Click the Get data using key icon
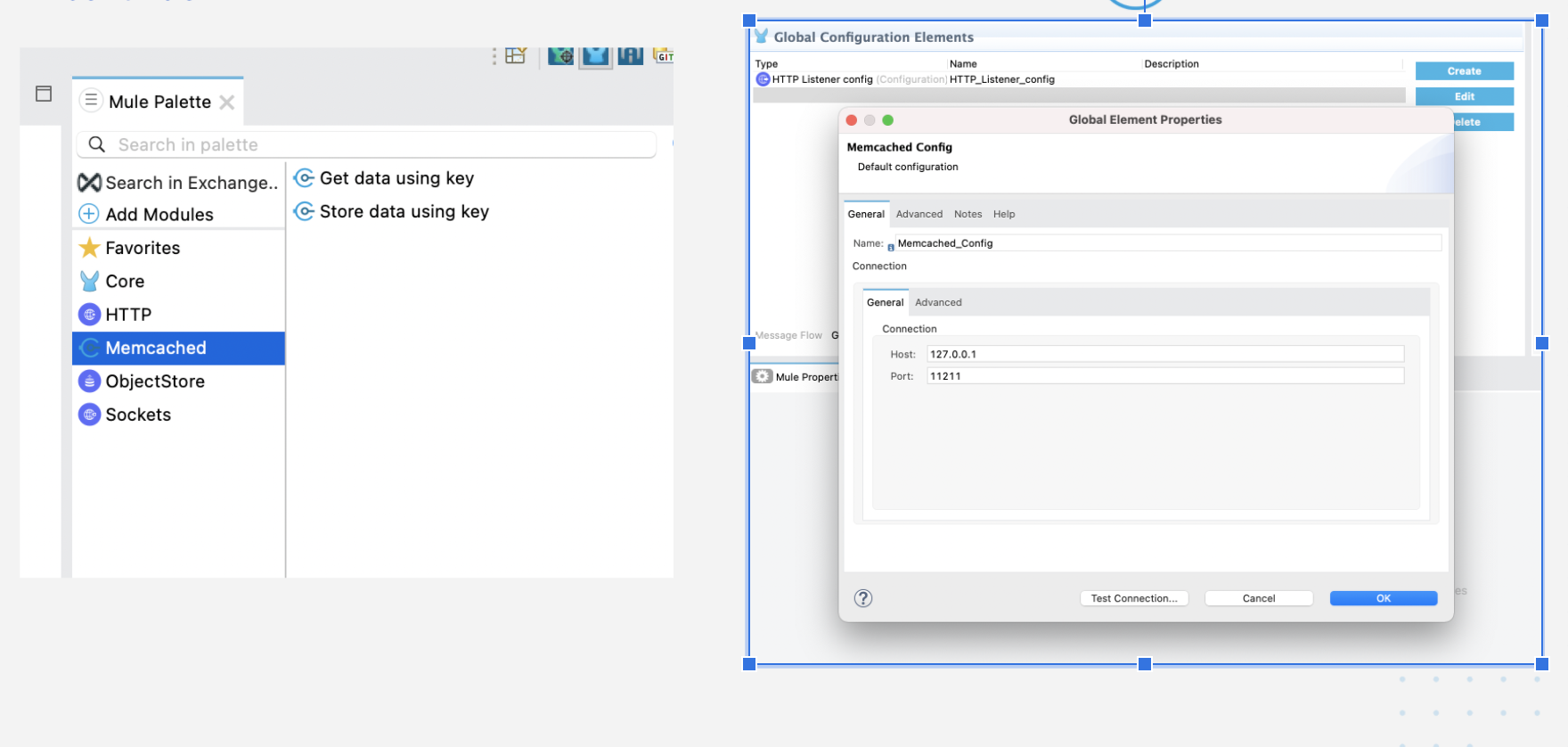The width and height of the screenshot is (1568, 747). pyautogui.click(x=304, y=178)
